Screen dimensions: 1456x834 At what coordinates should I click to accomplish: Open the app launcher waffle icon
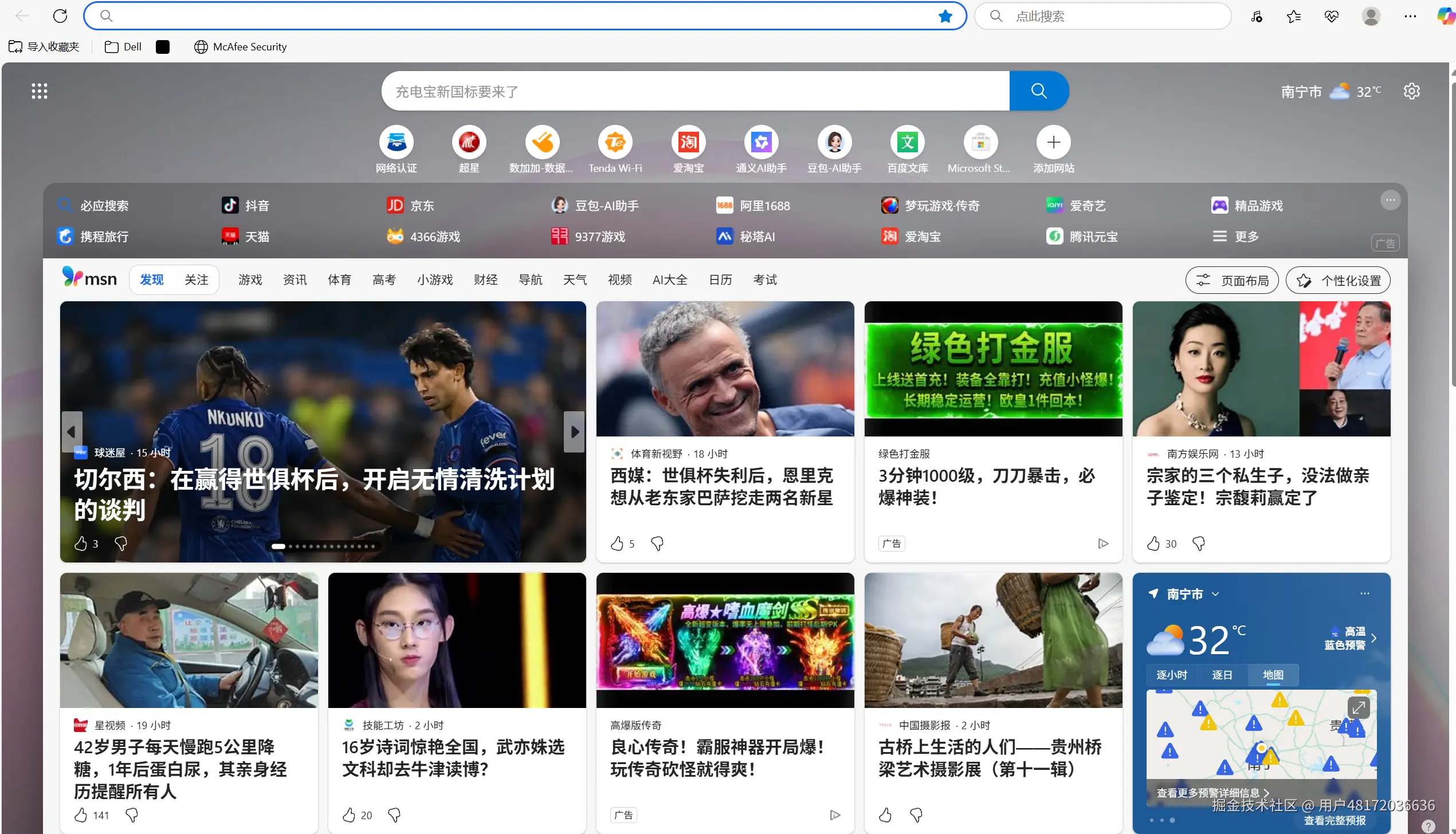(39, 91)
